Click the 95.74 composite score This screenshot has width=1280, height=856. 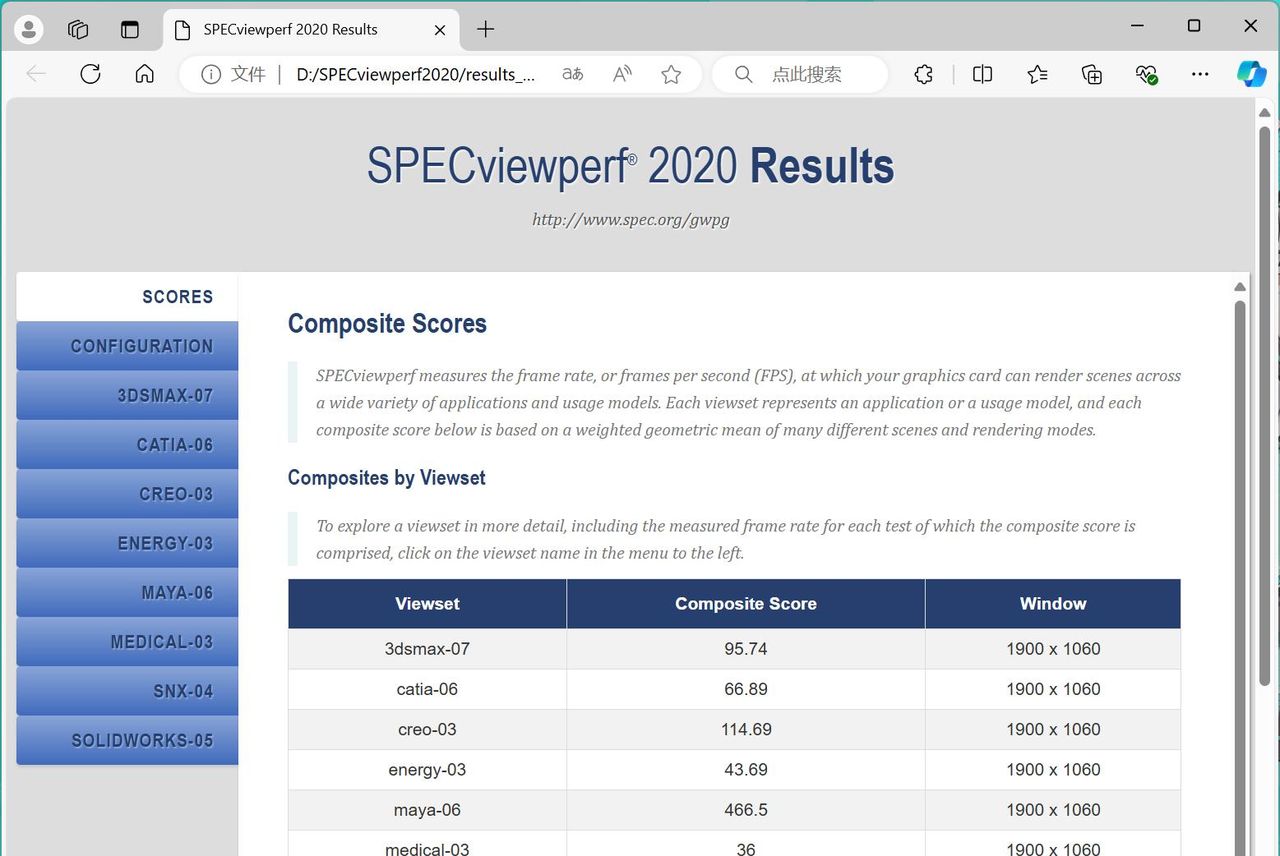pyautogui.click(x=746, y=649)
